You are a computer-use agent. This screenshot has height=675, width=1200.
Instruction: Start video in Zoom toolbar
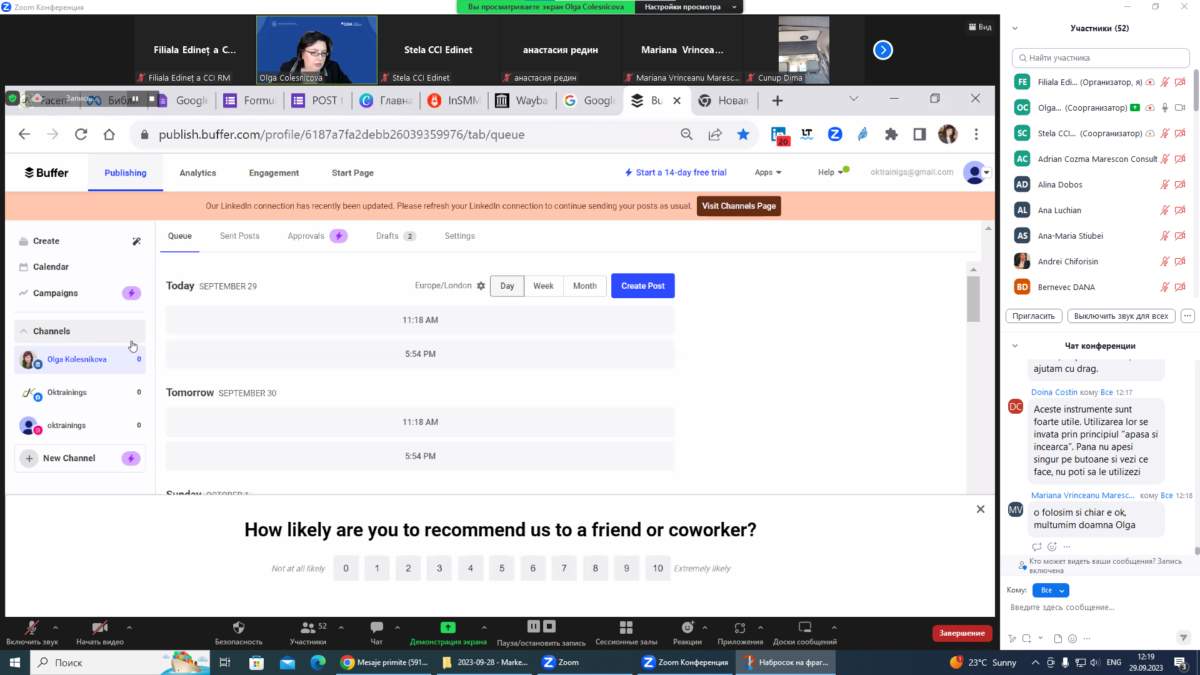coord(100,631)
